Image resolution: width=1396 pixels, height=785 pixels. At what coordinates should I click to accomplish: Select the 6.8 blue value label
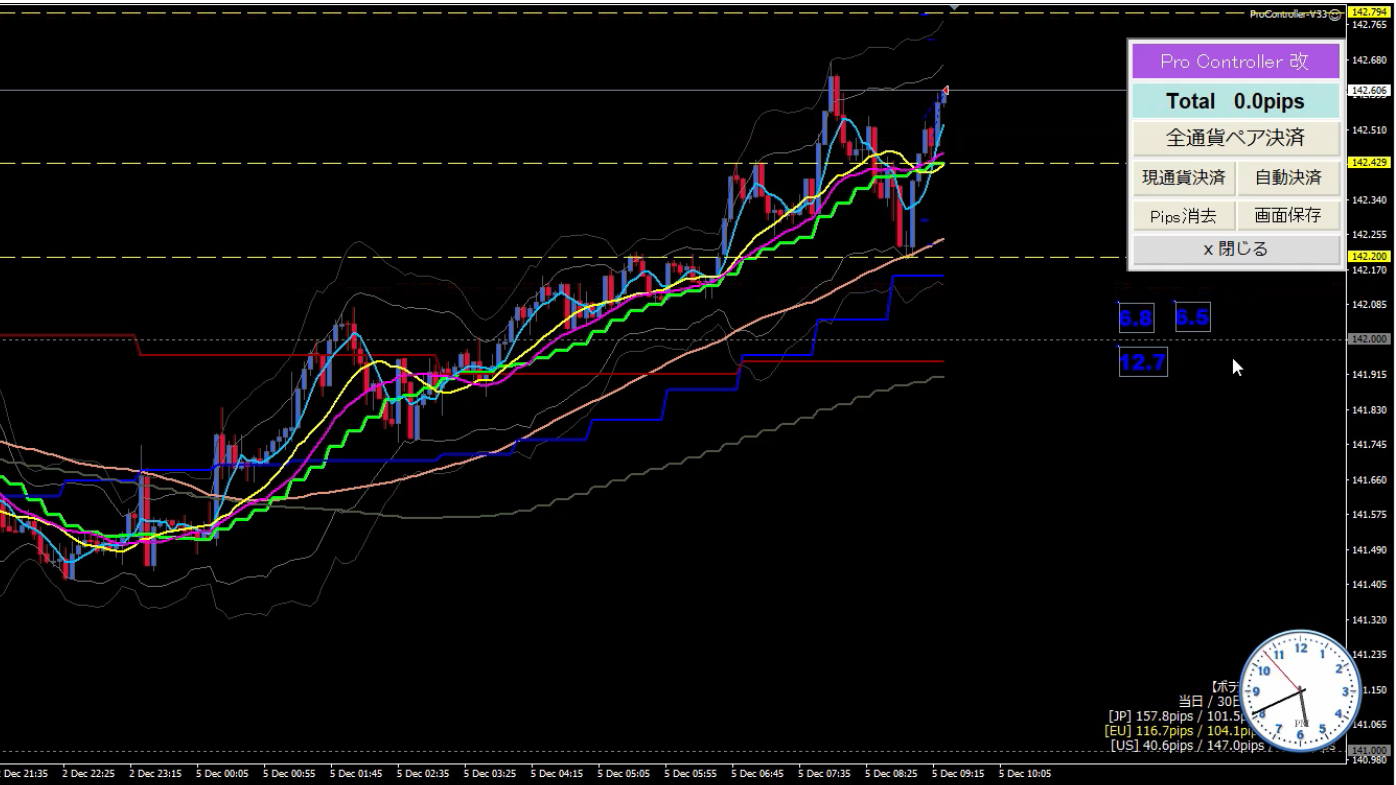coord(1136,318)
